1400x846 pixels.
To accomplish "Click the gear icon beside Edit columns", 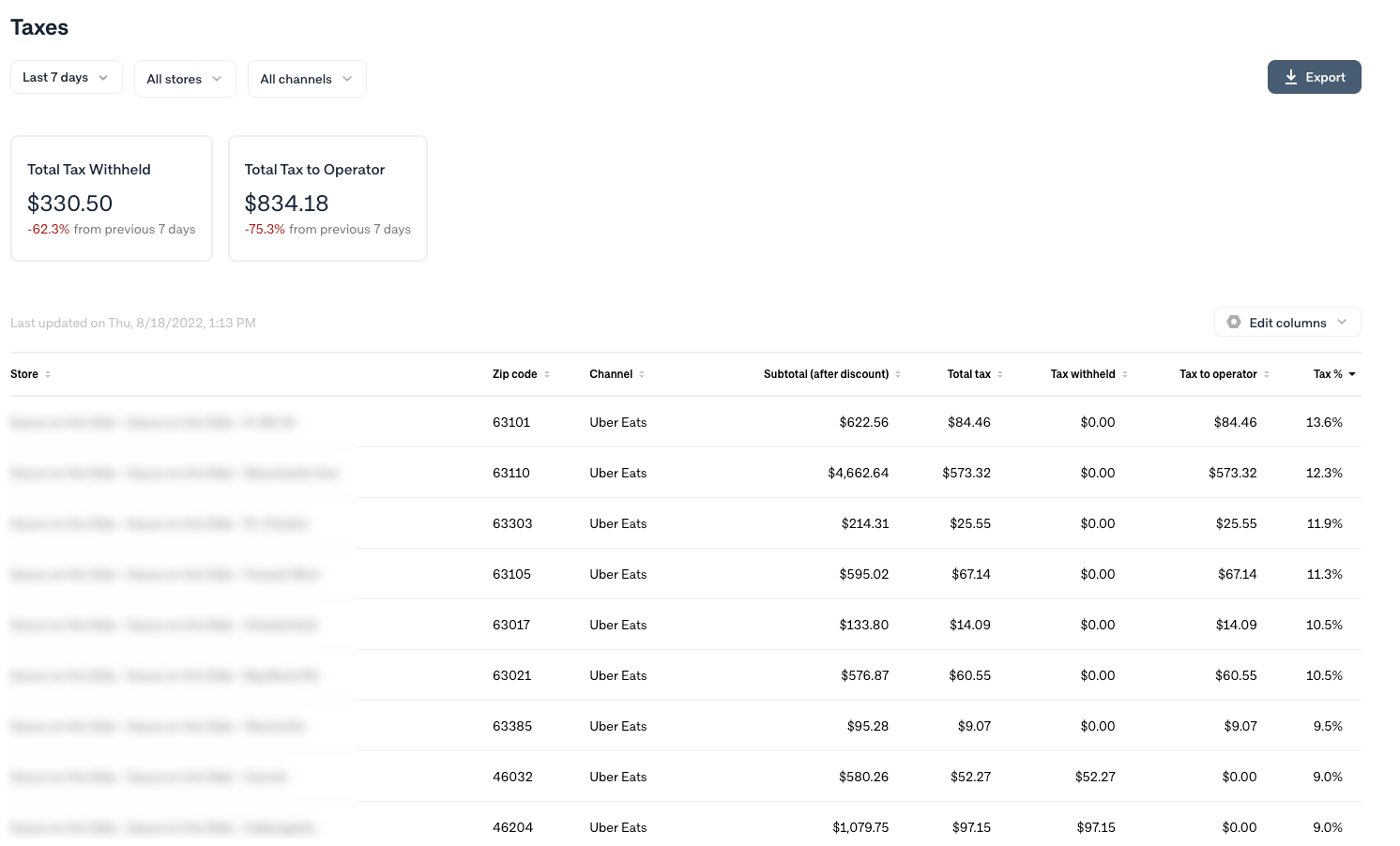I will pyautogui.click(x=1234, y=322).
